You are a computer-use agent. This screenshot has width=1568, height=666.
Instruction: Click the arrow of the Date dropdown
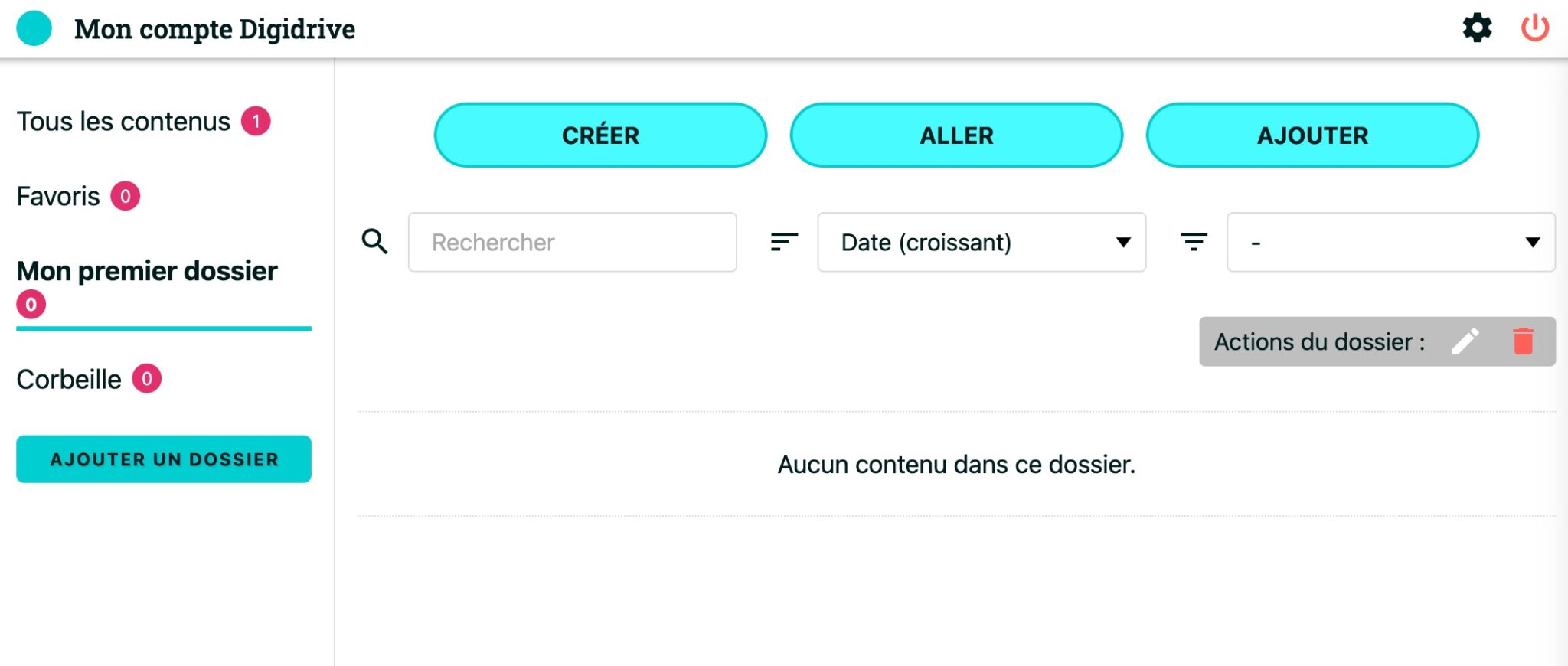(x=1123, y=242)
